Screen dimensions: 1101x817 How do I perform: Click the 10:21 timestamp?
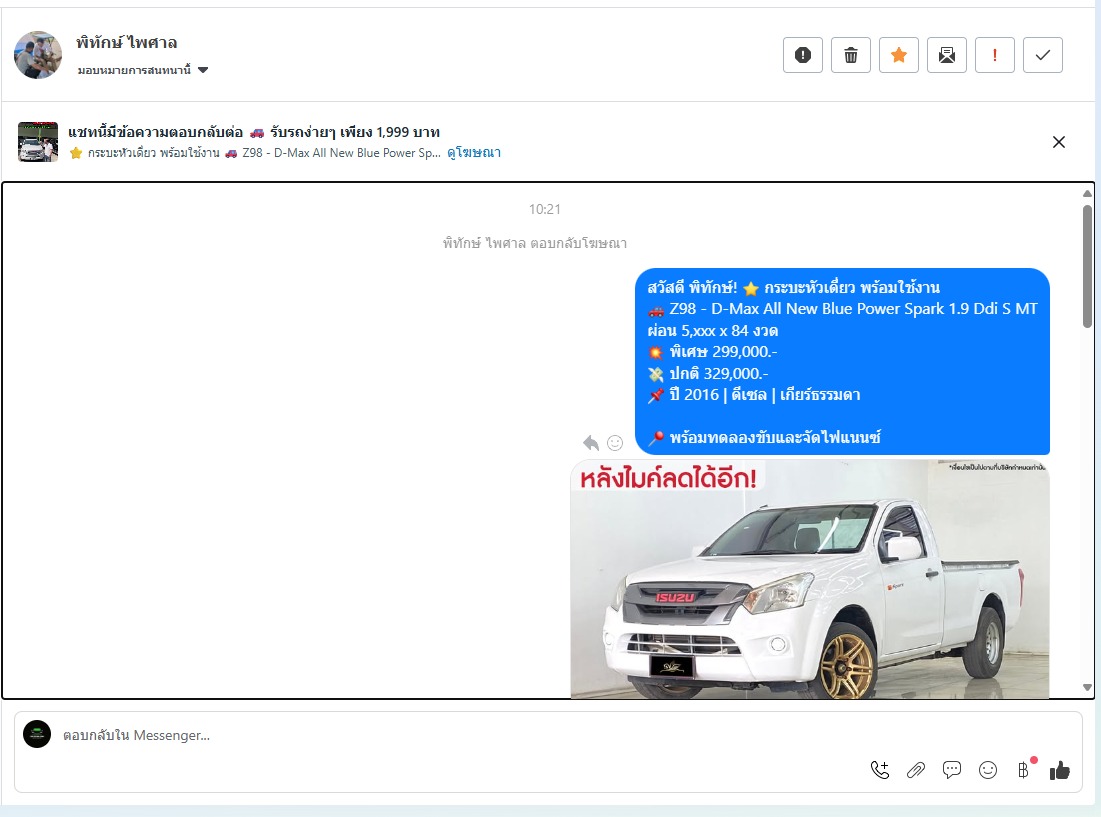545,209
